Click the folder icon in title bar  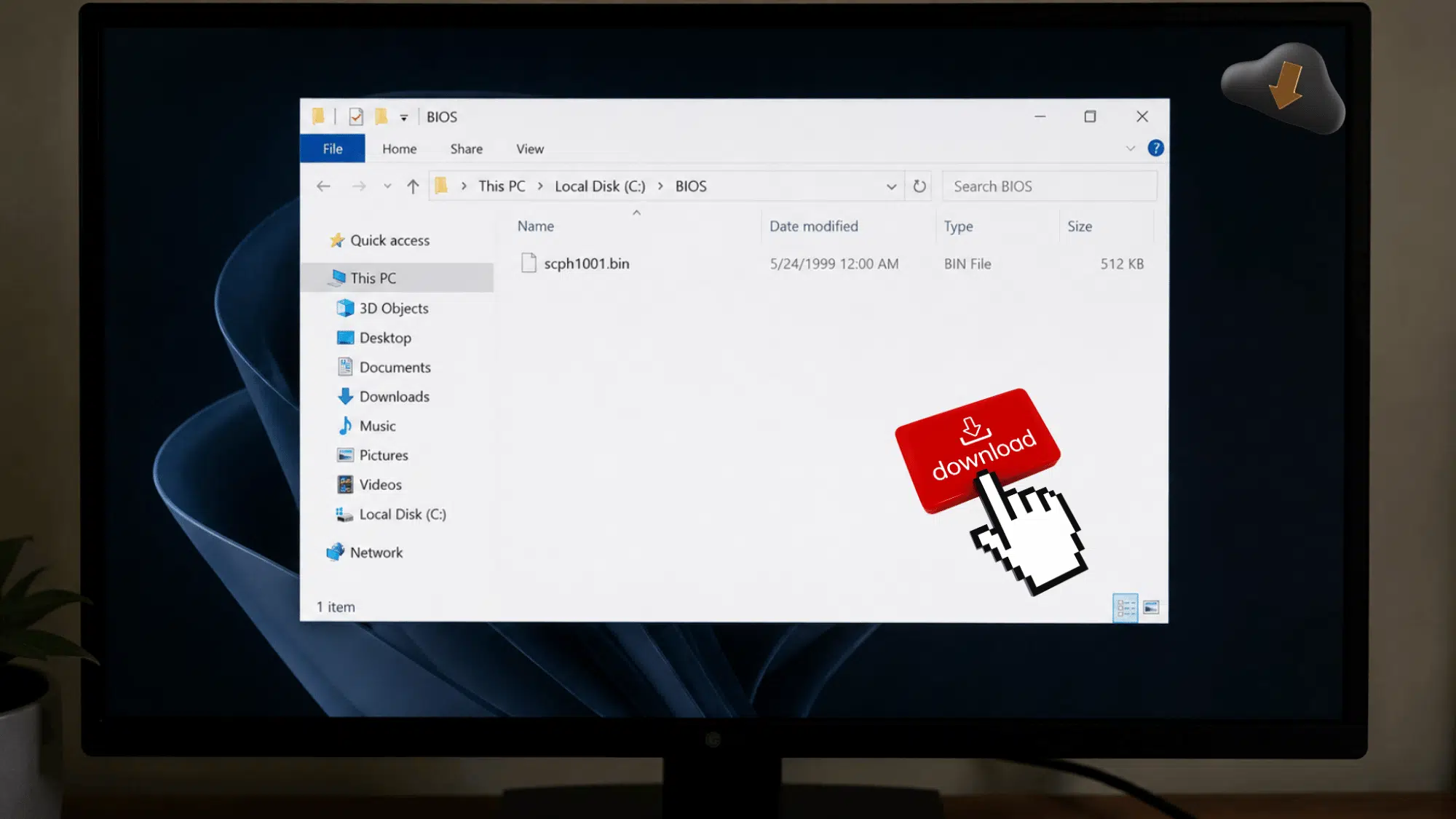point(318,116)
